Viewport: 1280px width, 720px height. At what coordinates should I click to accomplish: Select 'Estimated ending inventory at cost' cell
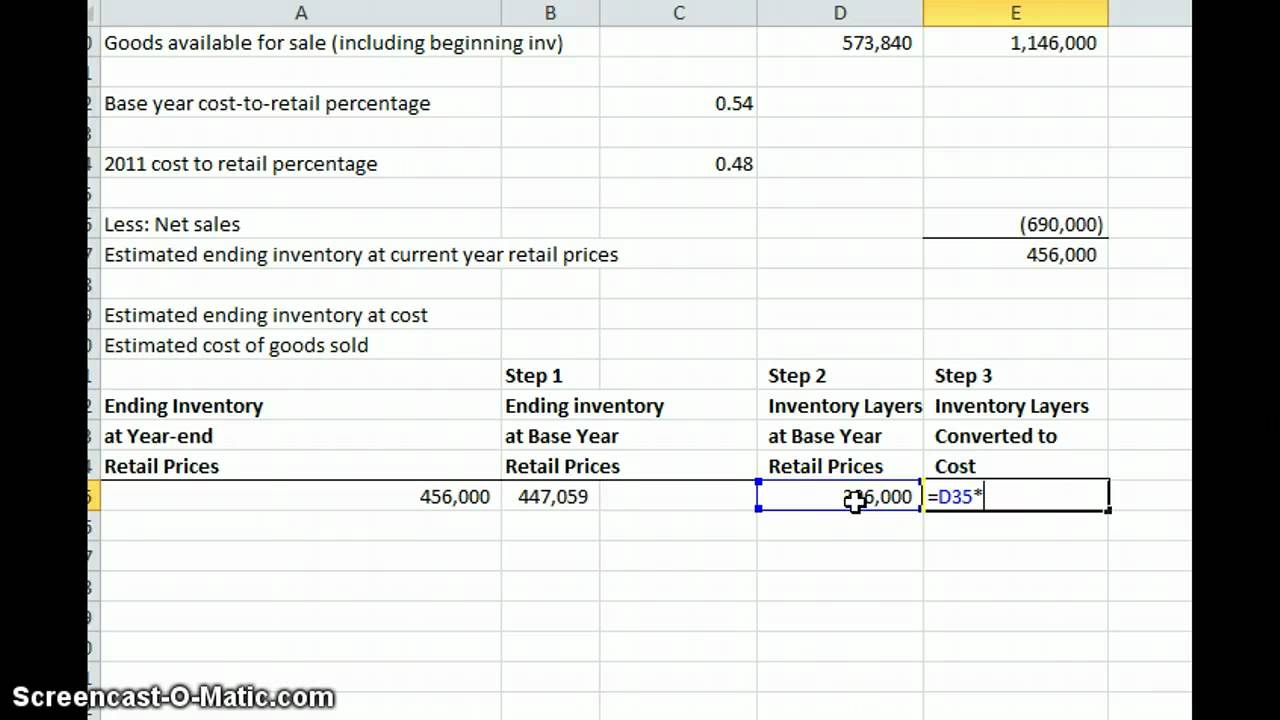coord(300,315)
